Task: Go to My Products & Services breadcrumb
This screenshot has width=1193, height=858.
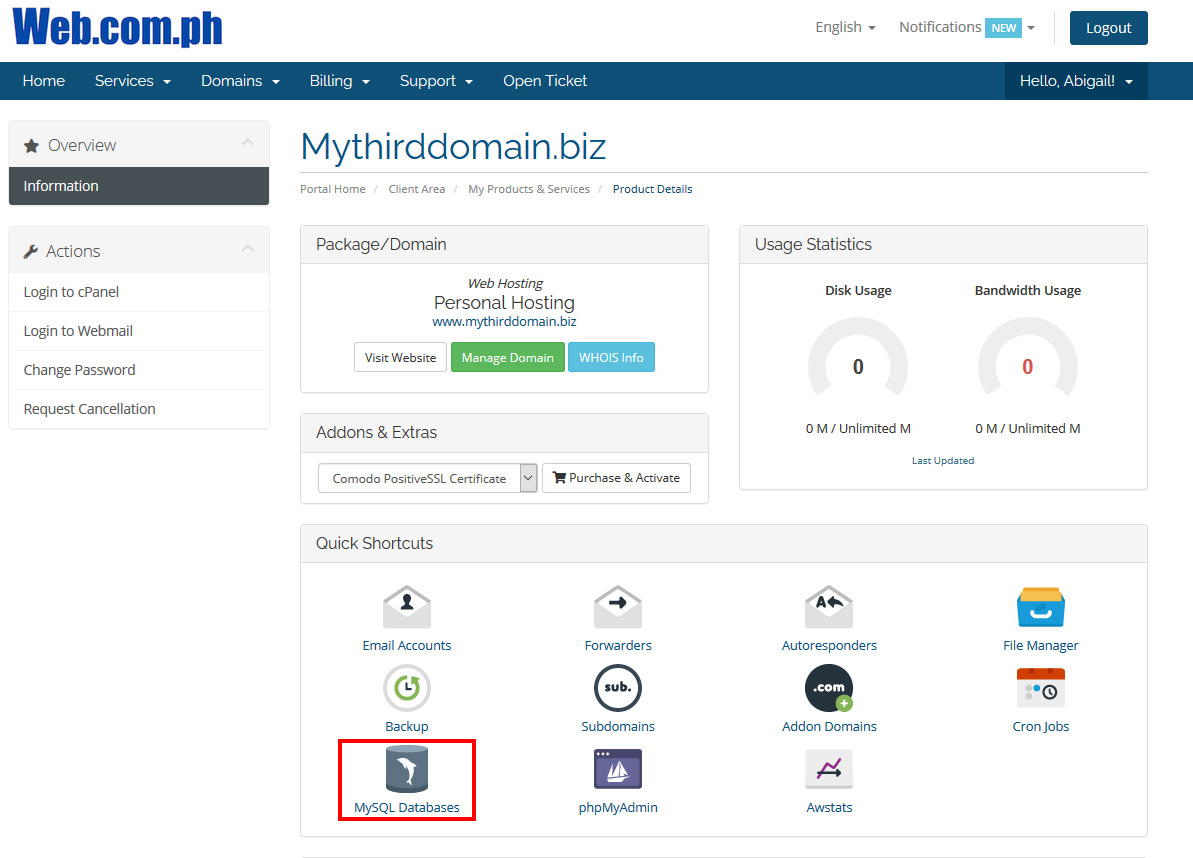Action: 529,189
